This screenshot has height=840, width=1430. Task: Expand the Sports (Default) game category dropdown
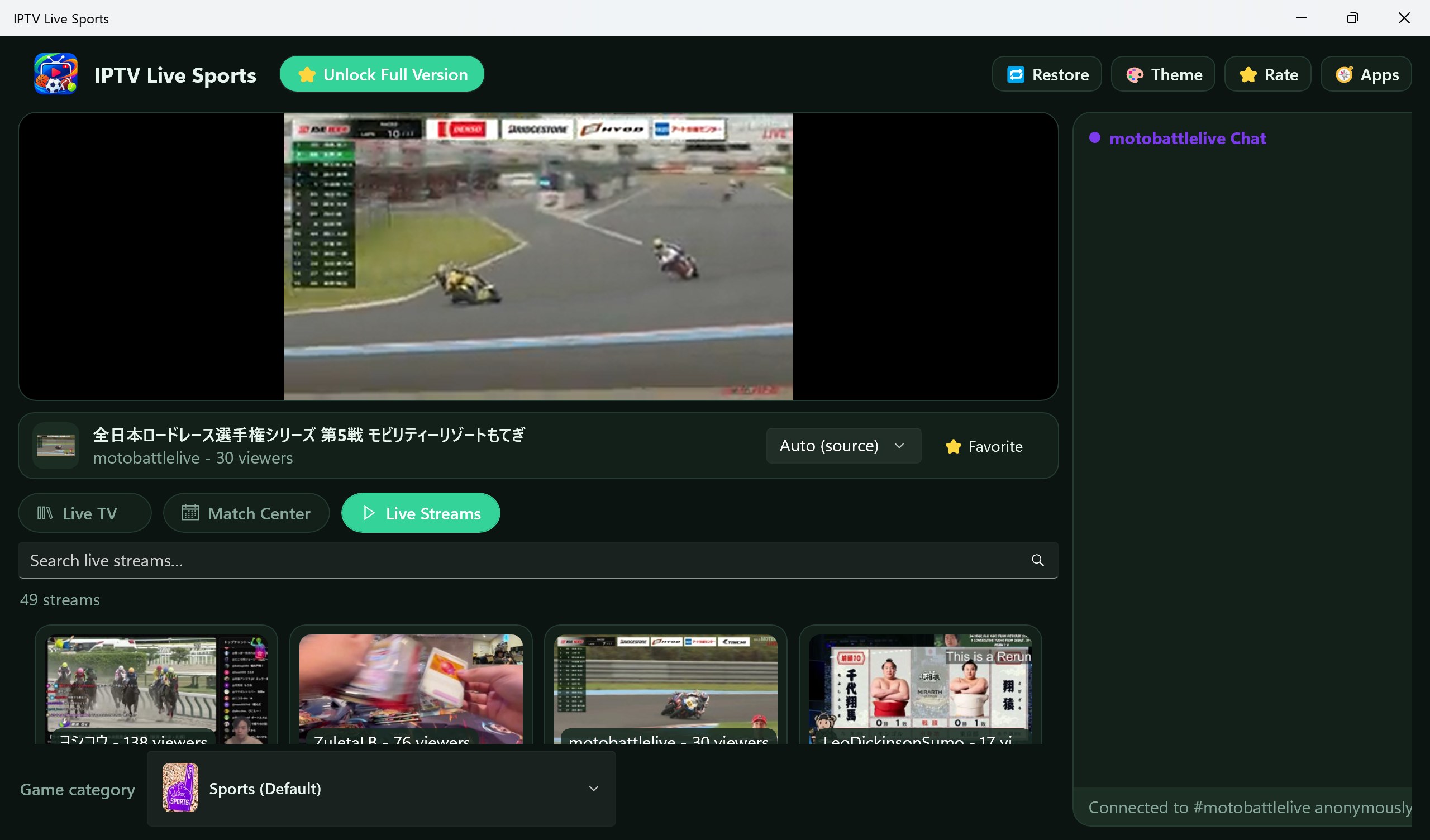pos(382,789)
